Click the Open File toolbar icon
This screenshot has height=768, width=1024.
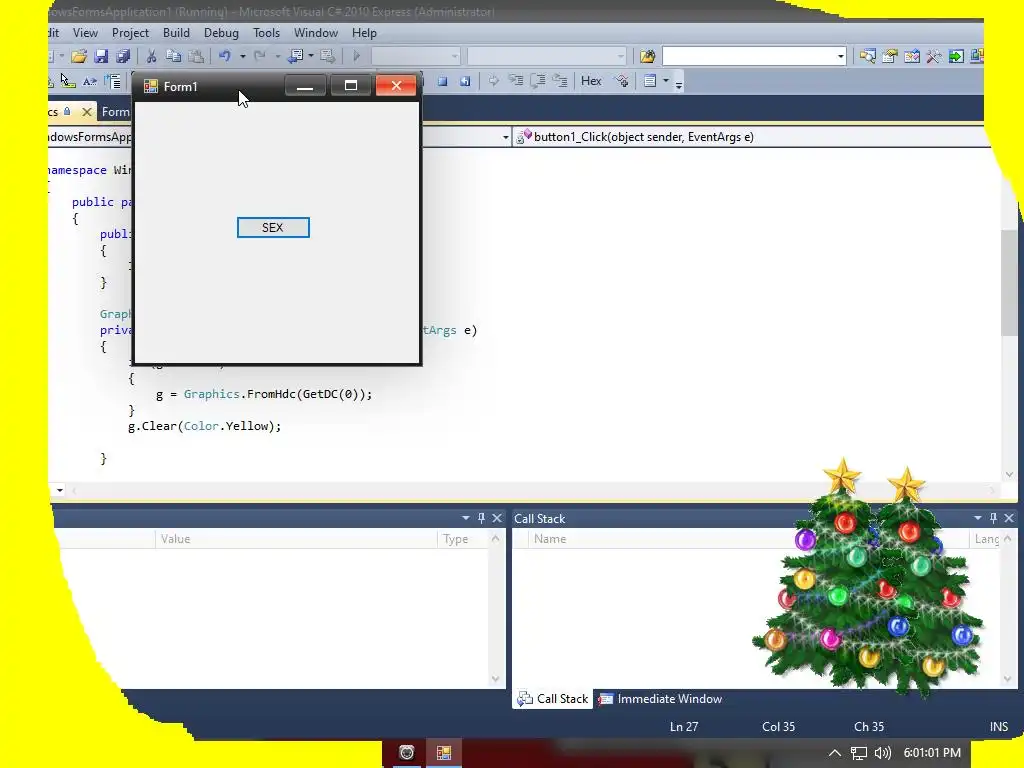pos(79,56)
